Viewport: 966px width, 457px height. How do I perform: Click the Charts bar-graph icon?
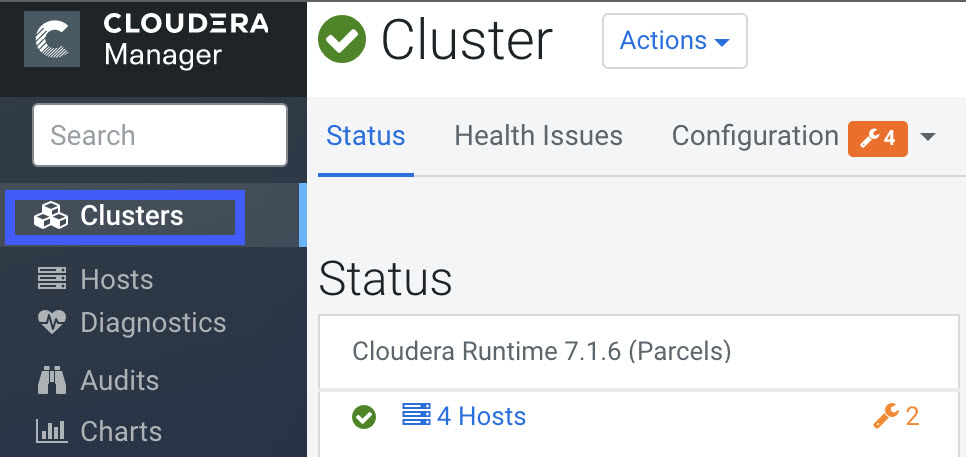52,431
